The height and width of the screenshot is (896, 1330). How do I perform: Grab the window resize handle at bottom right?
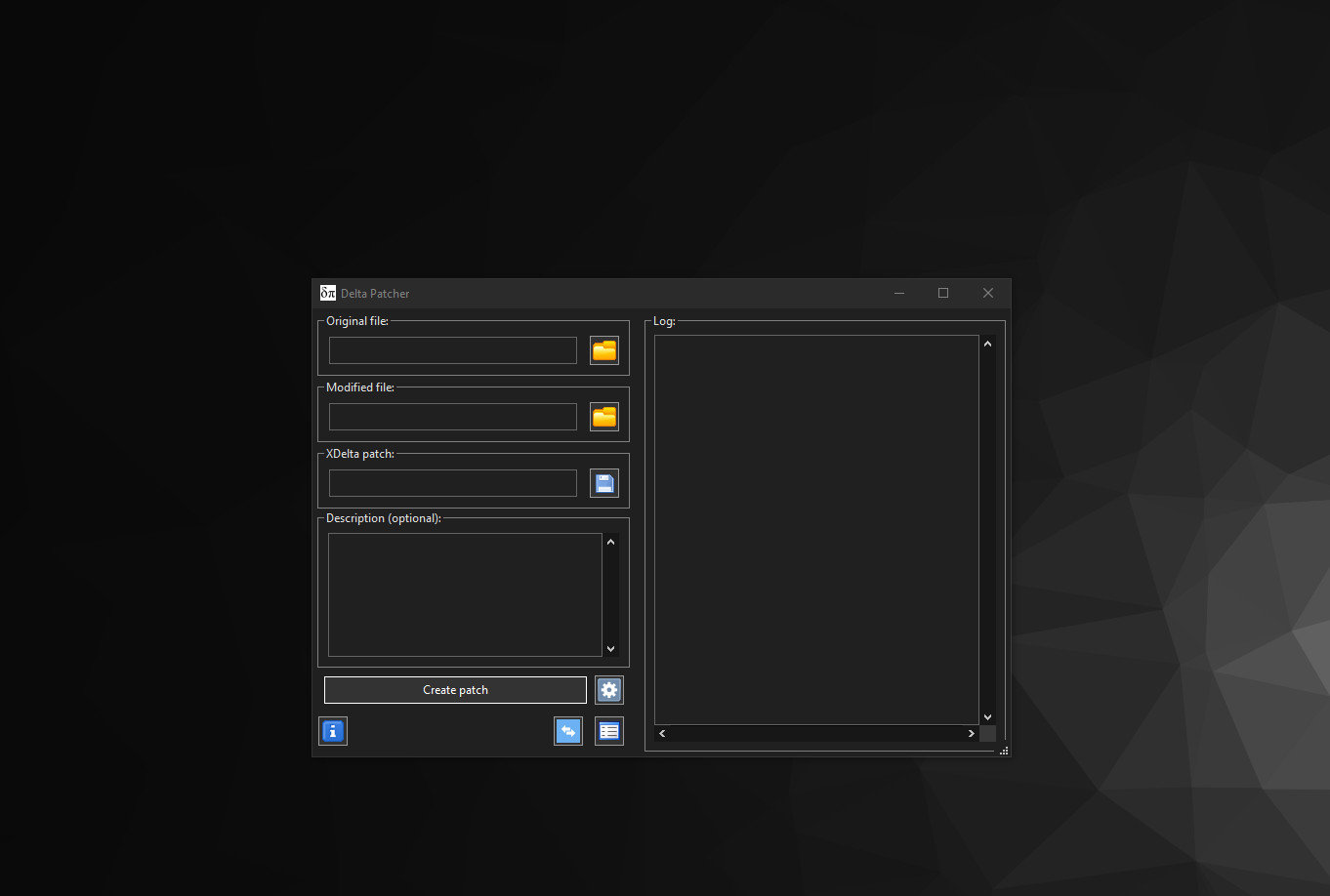click(x=1004, y=750)
